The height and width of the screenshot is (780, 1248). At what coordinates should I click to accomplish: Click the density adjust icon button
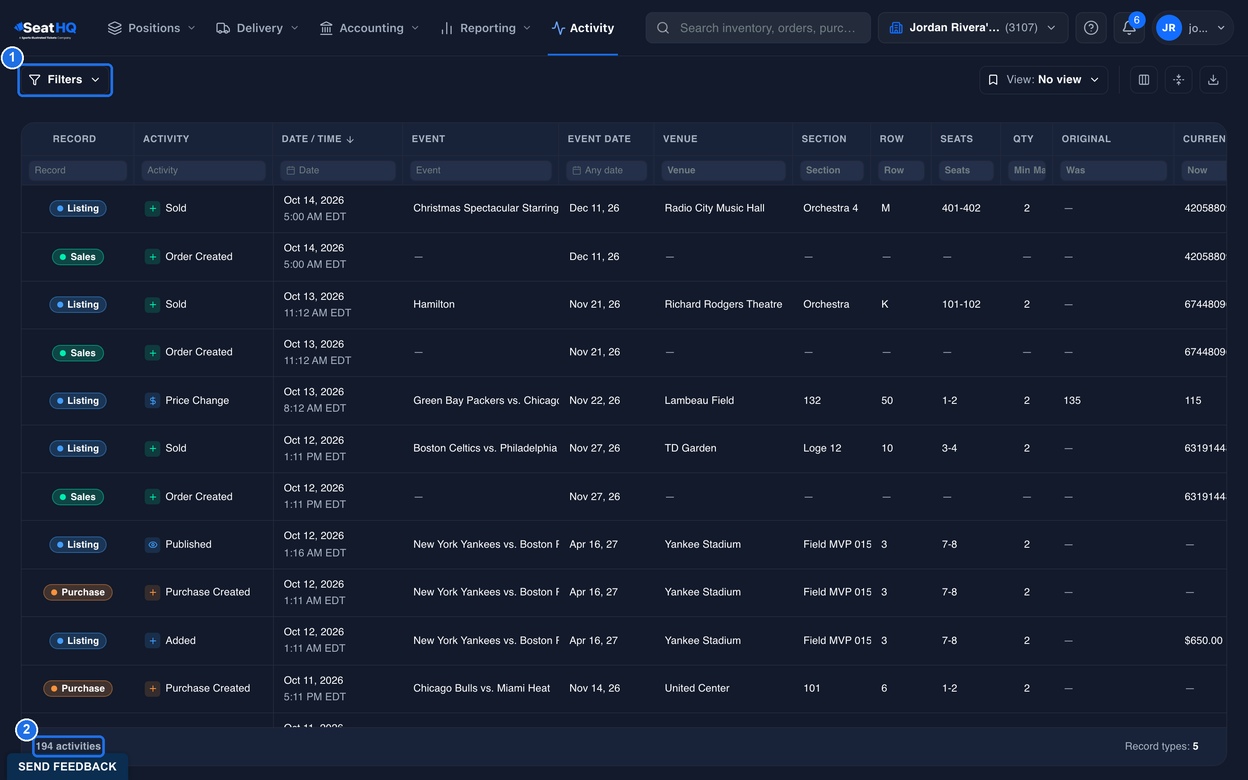[x=1179, y=80]
